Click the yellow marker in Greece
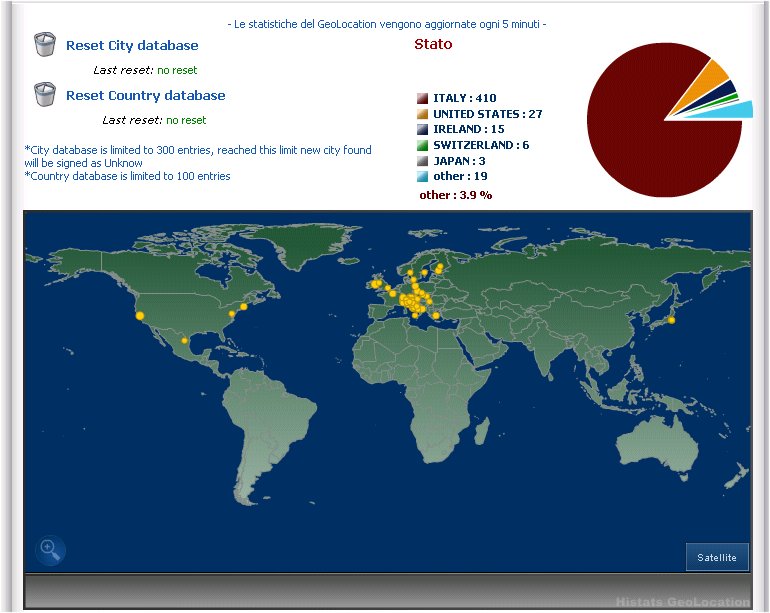Screen dimensions: 770x613 (x=436, y=315)
